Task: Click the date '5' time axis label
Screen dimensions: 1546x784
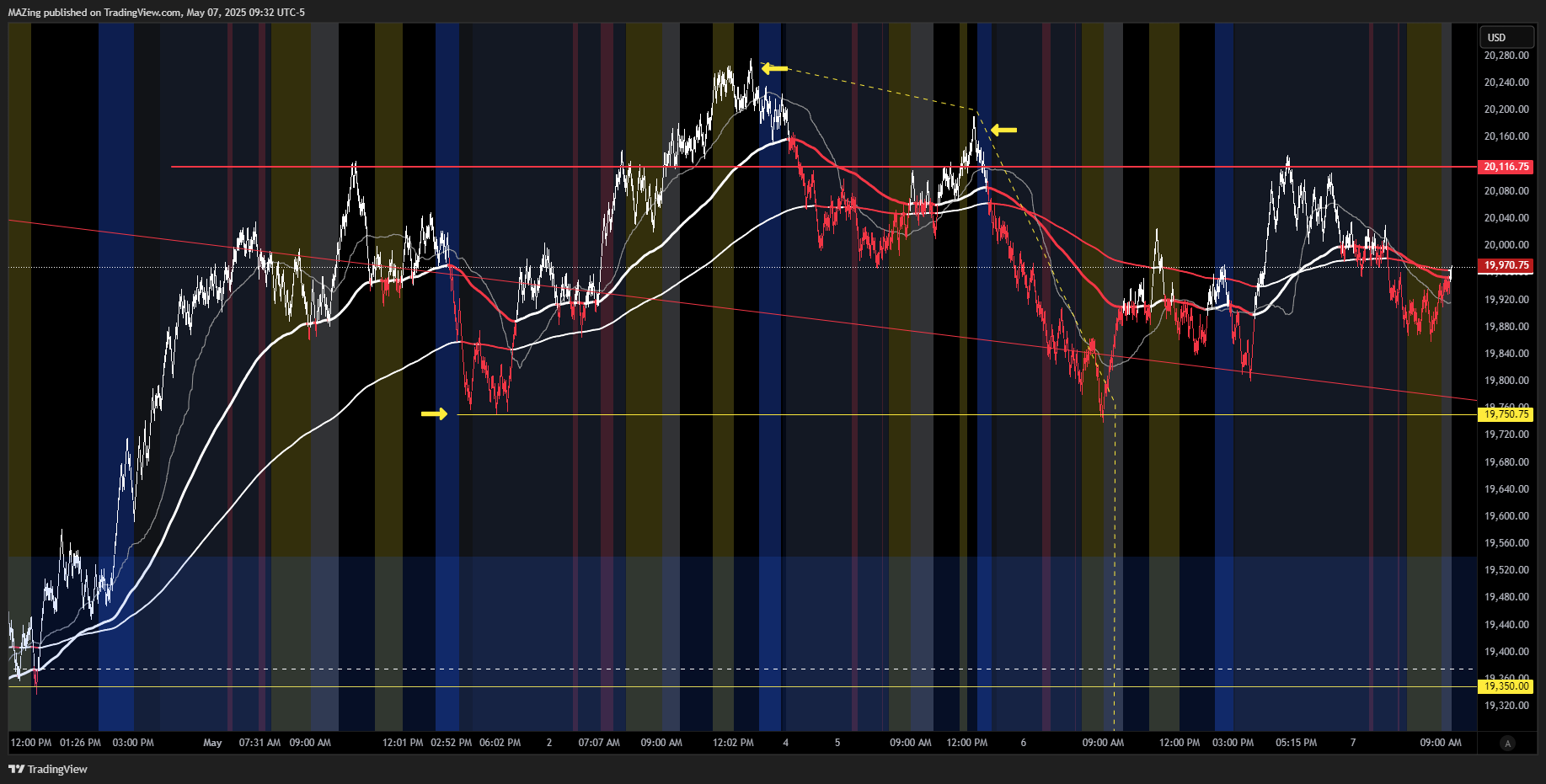Action: 837,743
